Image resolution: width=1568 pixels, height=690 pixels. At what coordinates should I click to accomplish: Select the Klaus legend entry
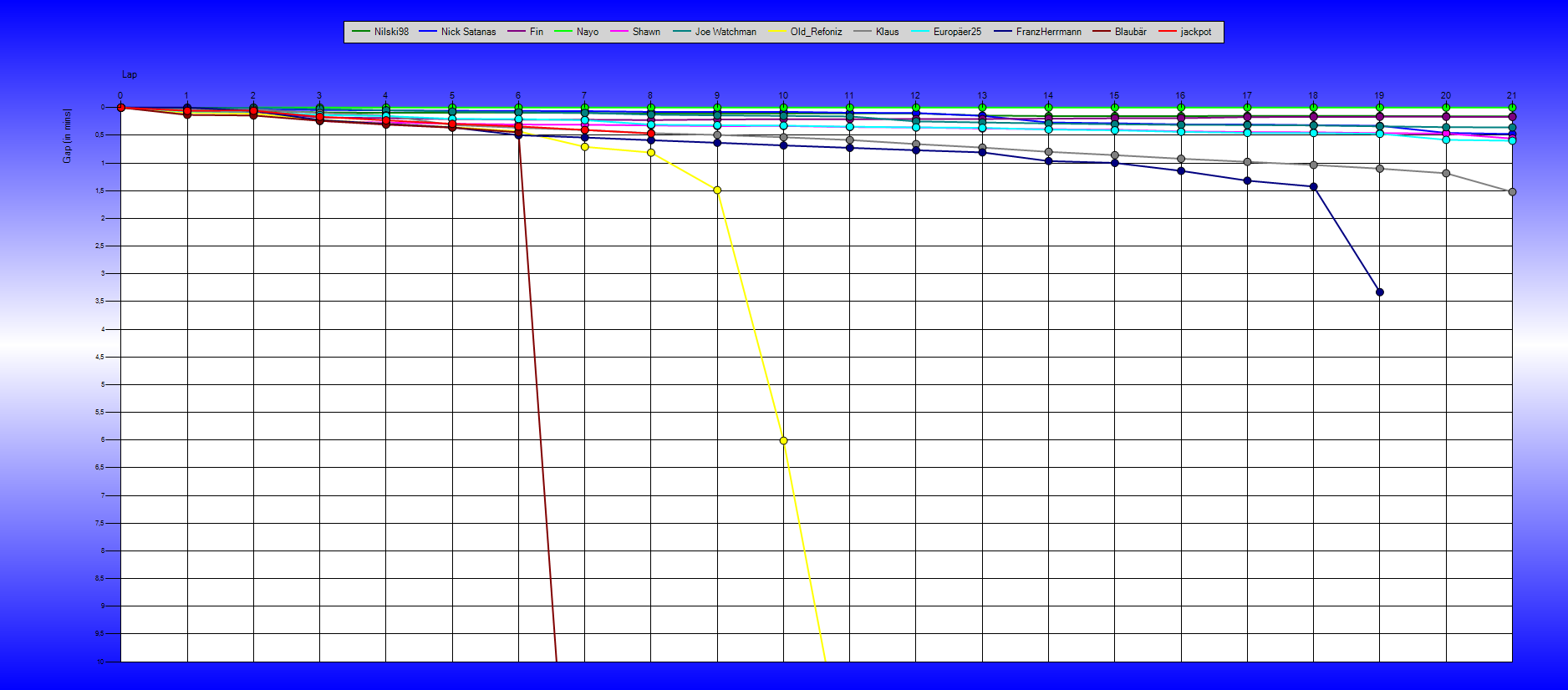point(887,32)
